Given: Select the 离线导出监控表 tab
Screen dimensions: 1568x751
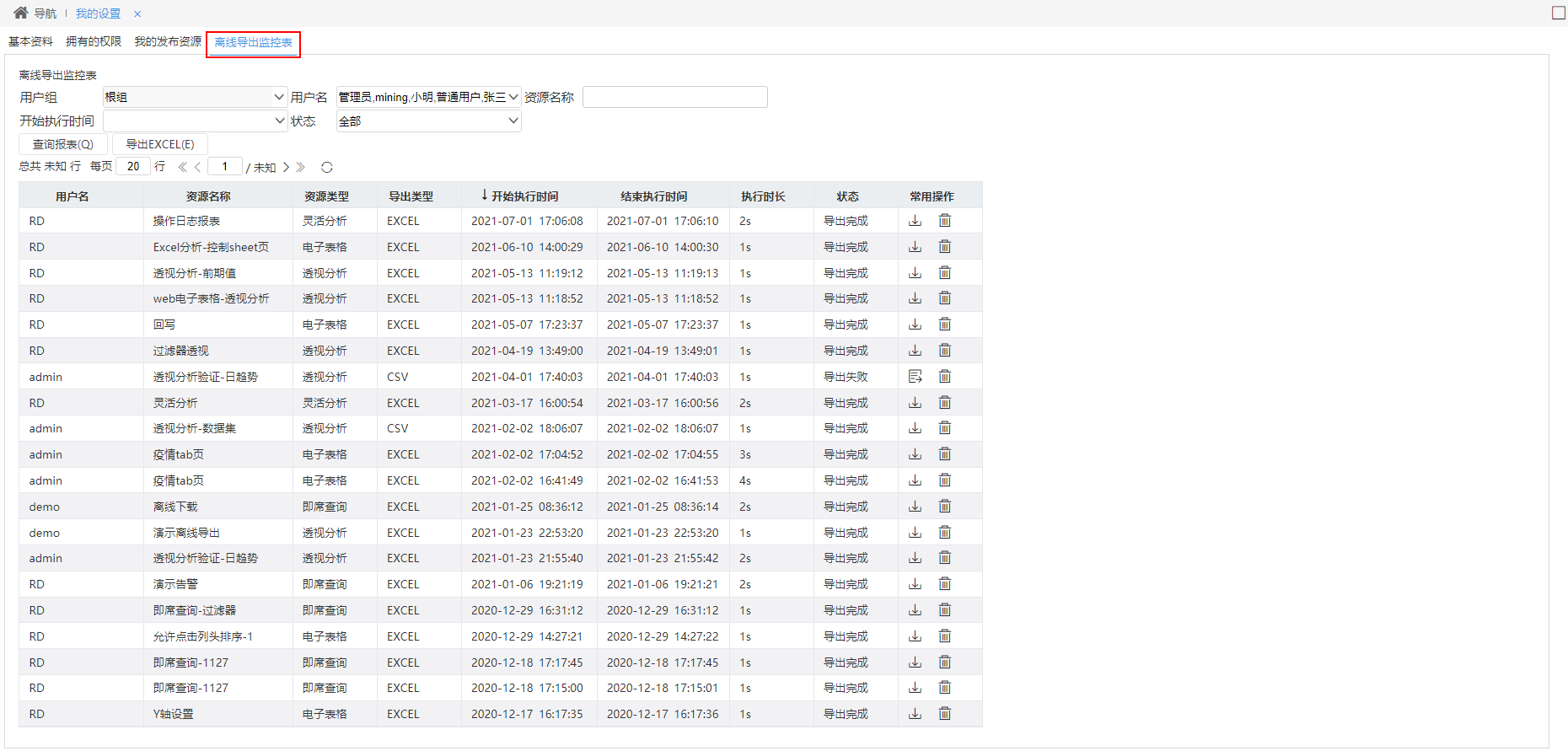Looking at the screenshot, I should (x=254, y=42).
